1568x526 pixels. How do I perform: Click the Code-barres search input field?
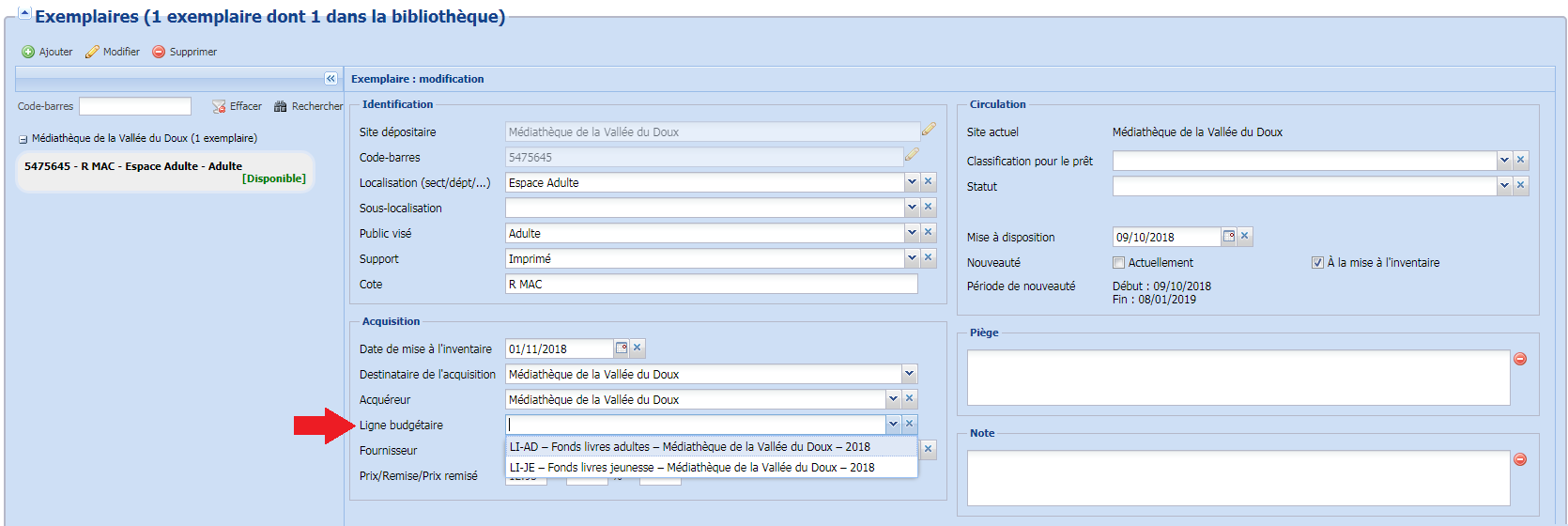(135, 106)
